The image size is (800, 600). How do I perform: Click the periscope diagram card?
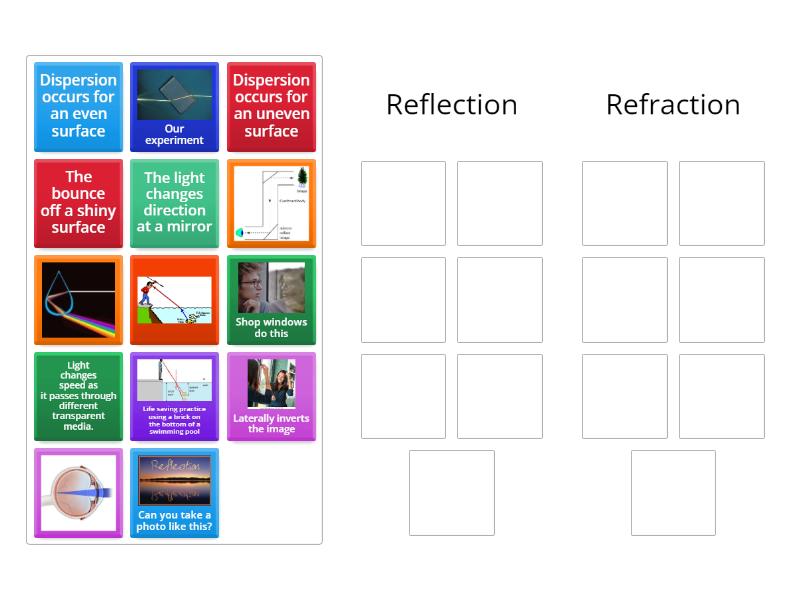pyautogui.click(x=271, y=203)
